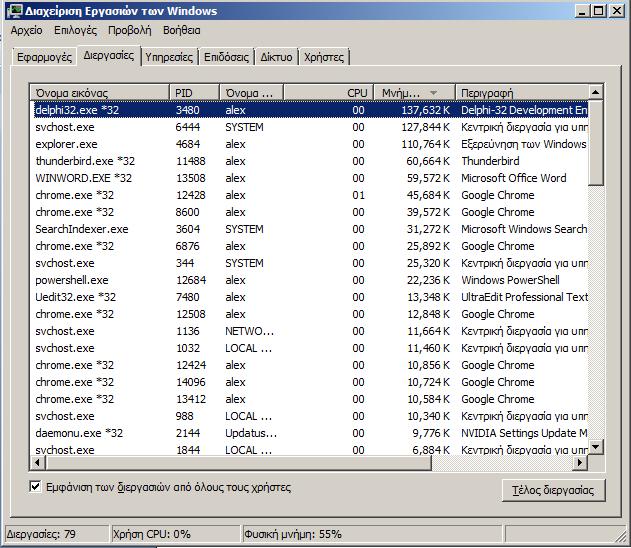This screenshot has width=631, height=548.
Task: Select the explorer.exe process
Action: click(310, 144)
